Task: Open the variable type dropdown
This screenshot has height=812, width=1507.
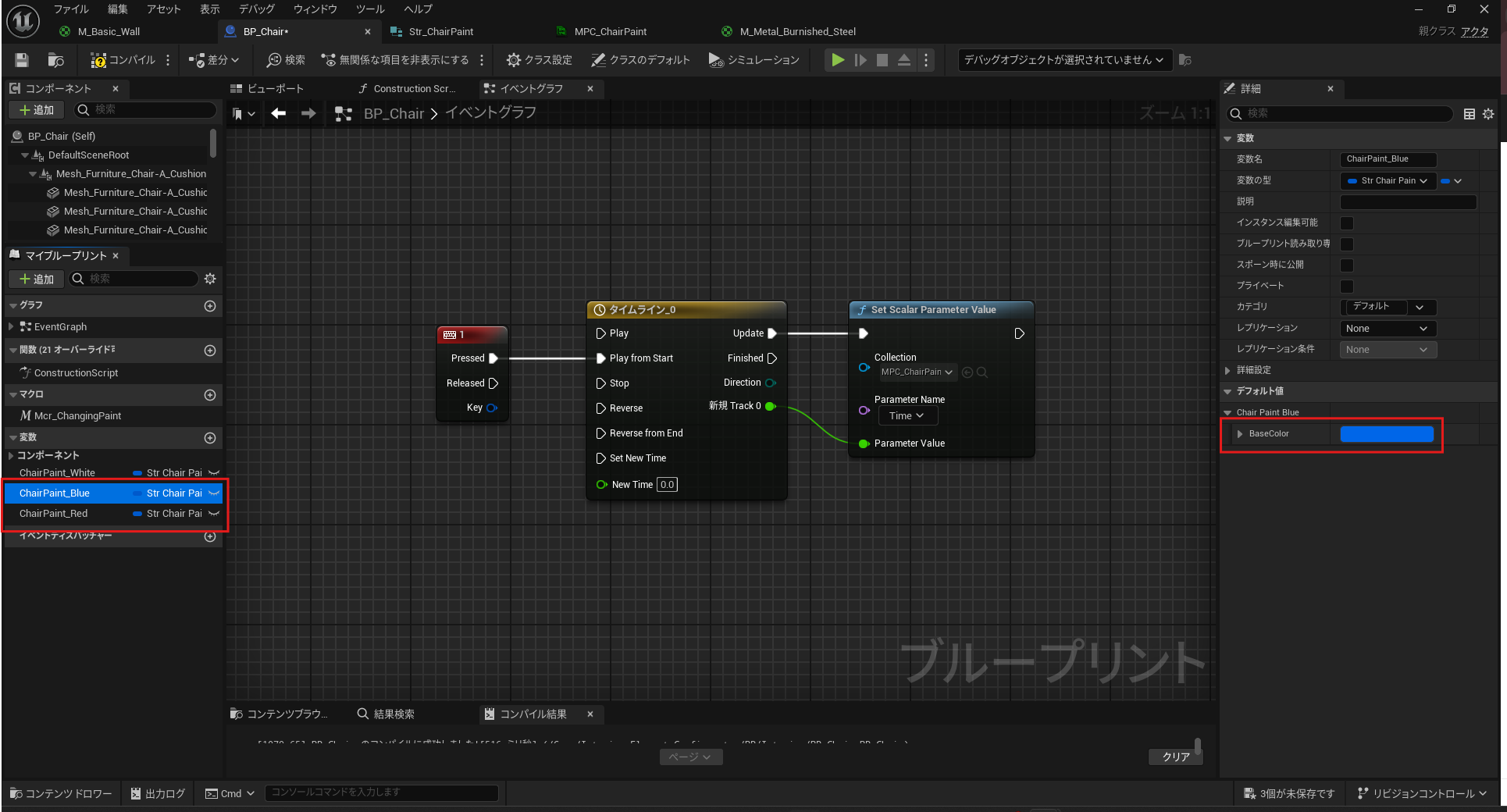Action: tap(1388, 181)
